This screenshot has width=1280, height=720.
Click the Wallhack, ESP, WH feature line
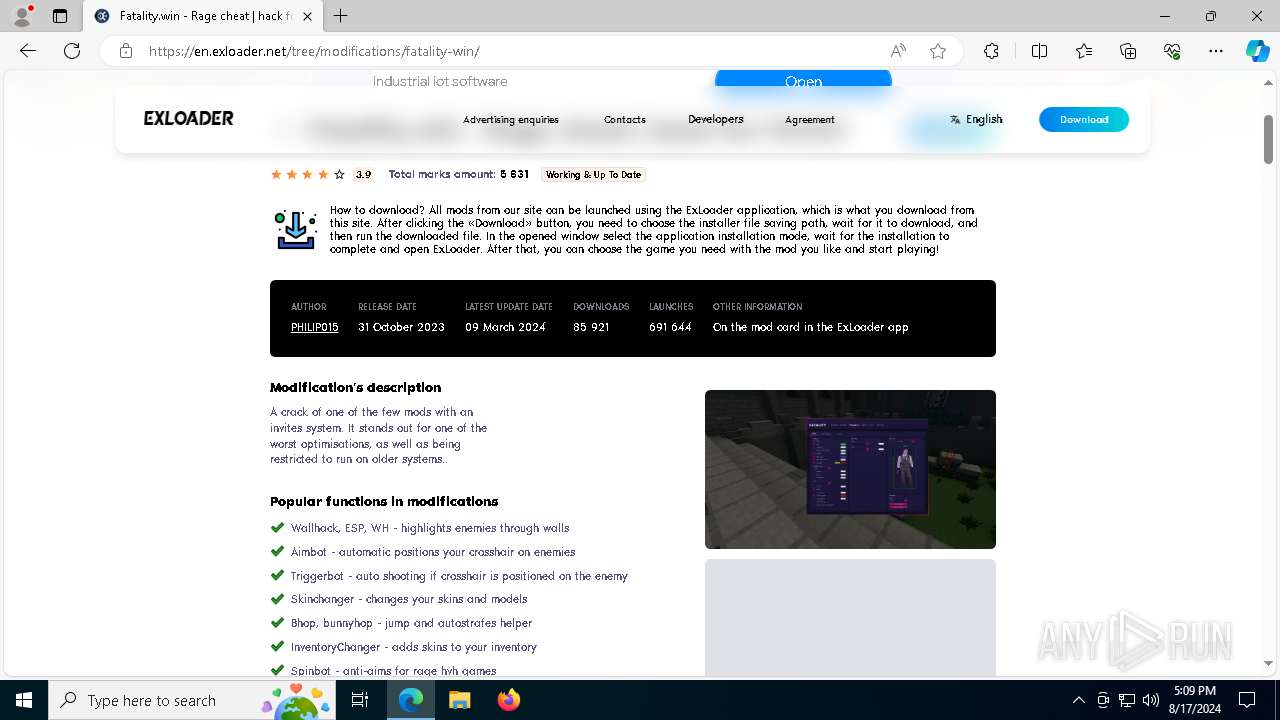430,528
